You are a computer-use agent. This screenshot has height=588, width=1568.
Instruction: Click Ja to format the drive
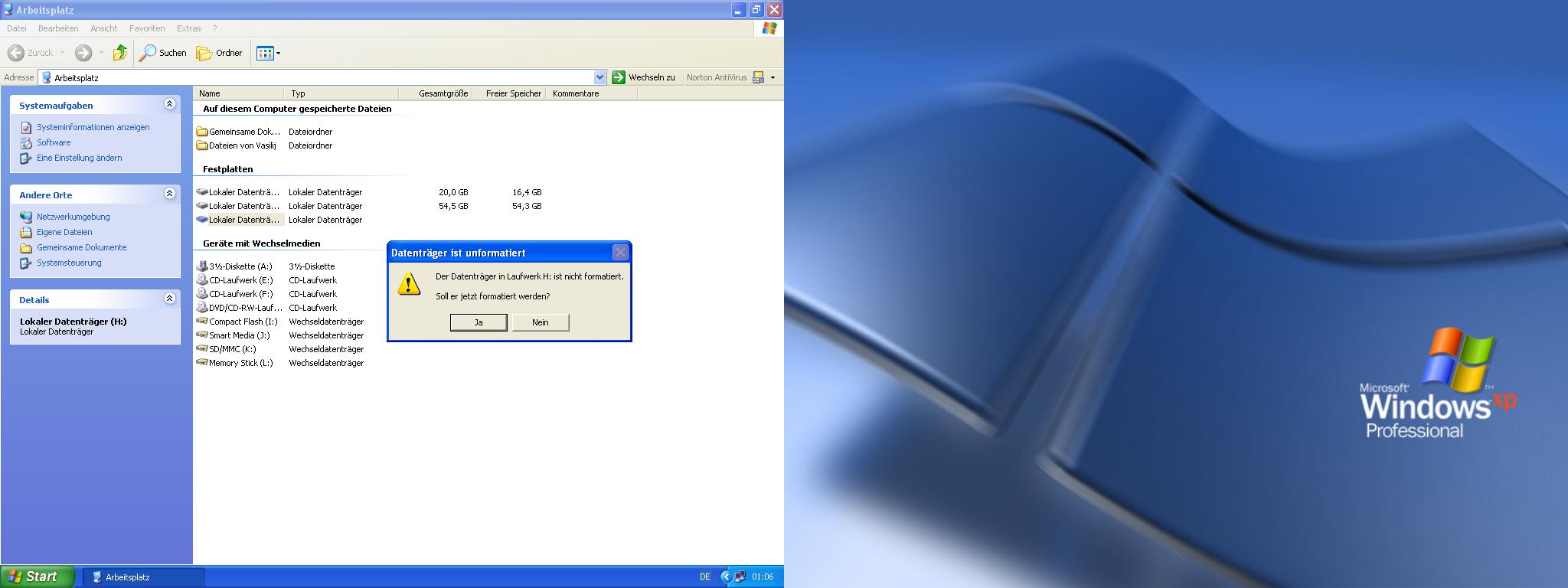pos(479,322)
